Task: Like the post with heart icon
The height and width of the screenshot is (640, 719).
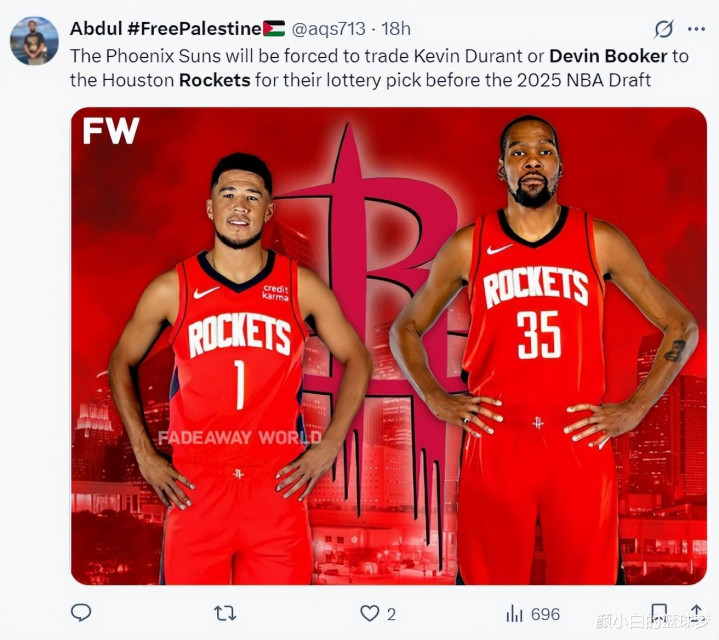Action: click(370, 613)
